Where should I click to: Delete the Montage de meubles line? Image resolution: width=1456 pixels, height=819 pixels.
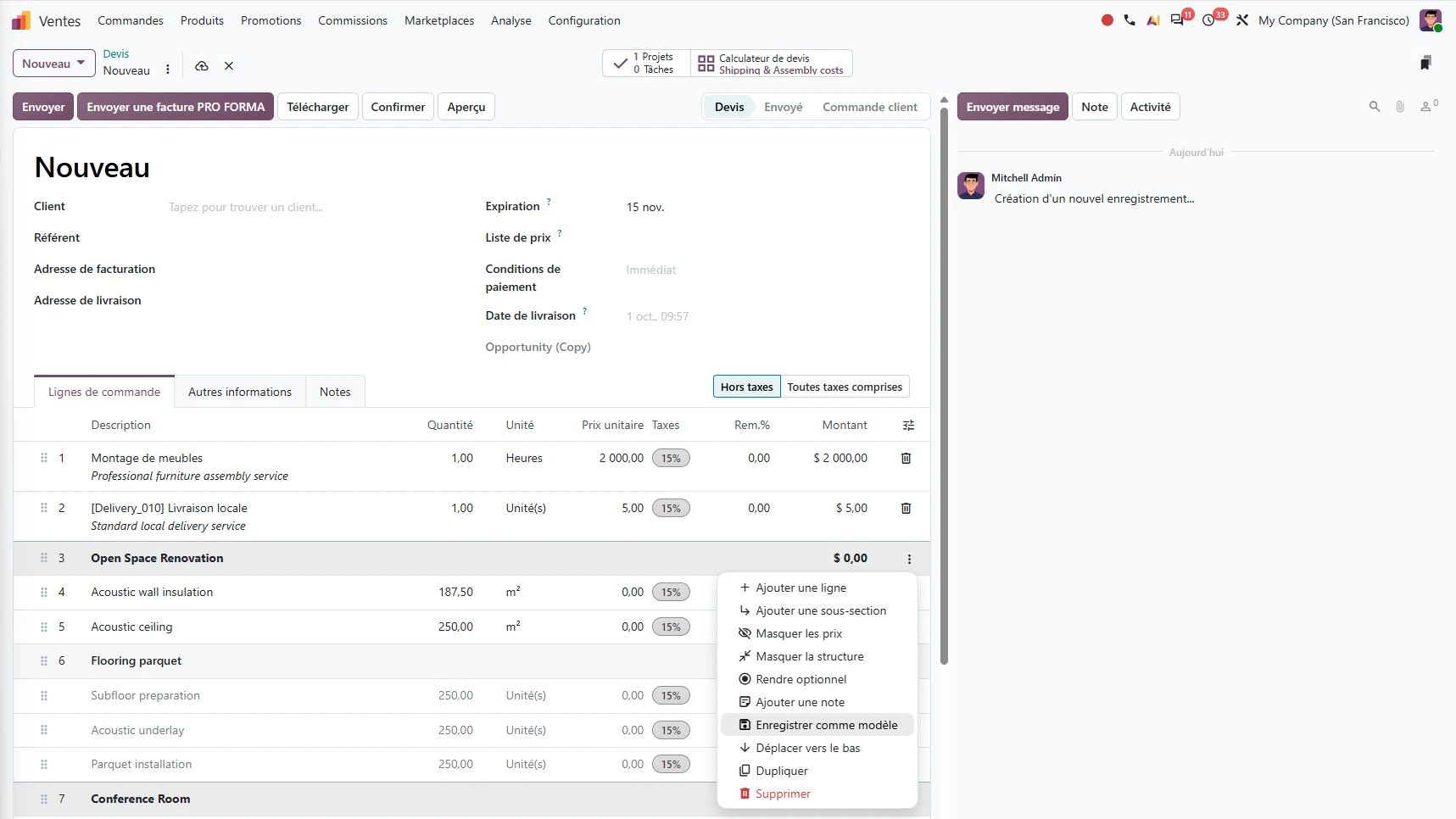click(906, 458)
